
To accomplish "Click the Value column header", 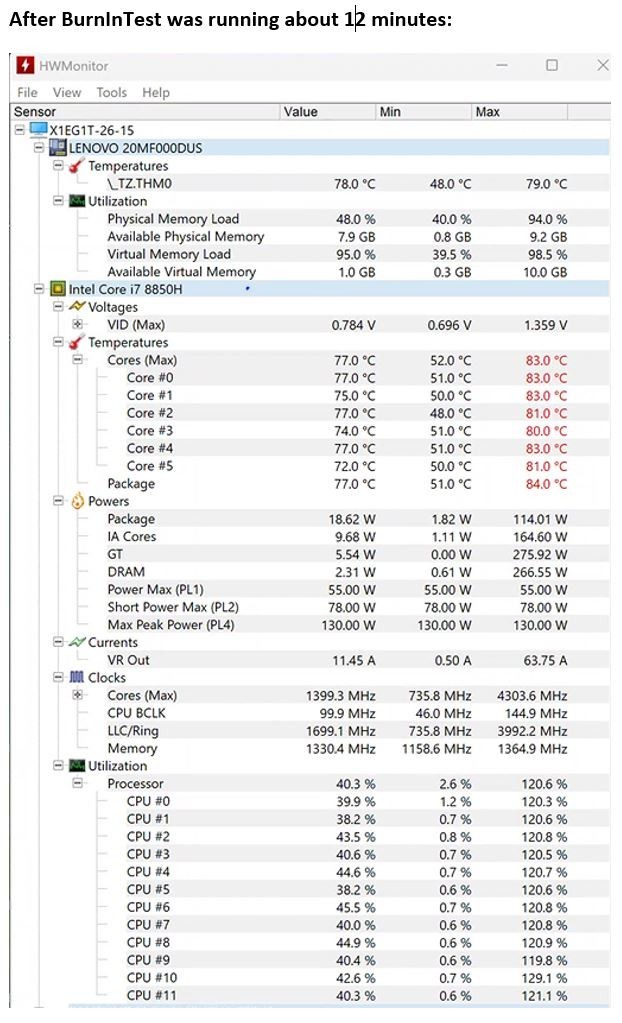I will click(x=328, y=112).
